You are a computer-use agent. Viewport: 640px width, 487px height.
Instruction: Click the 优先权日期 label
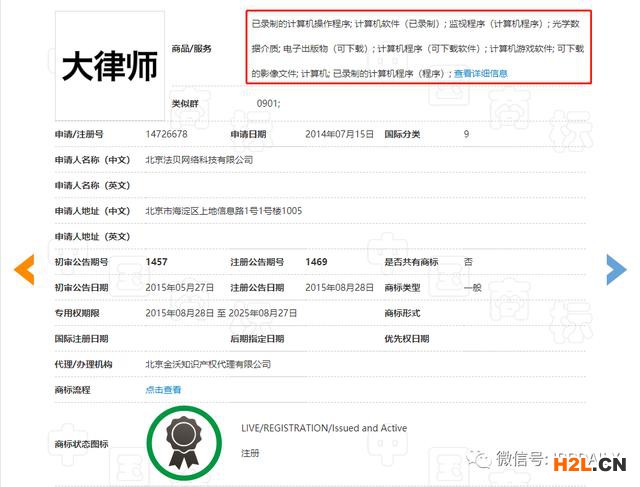[407, 338]
